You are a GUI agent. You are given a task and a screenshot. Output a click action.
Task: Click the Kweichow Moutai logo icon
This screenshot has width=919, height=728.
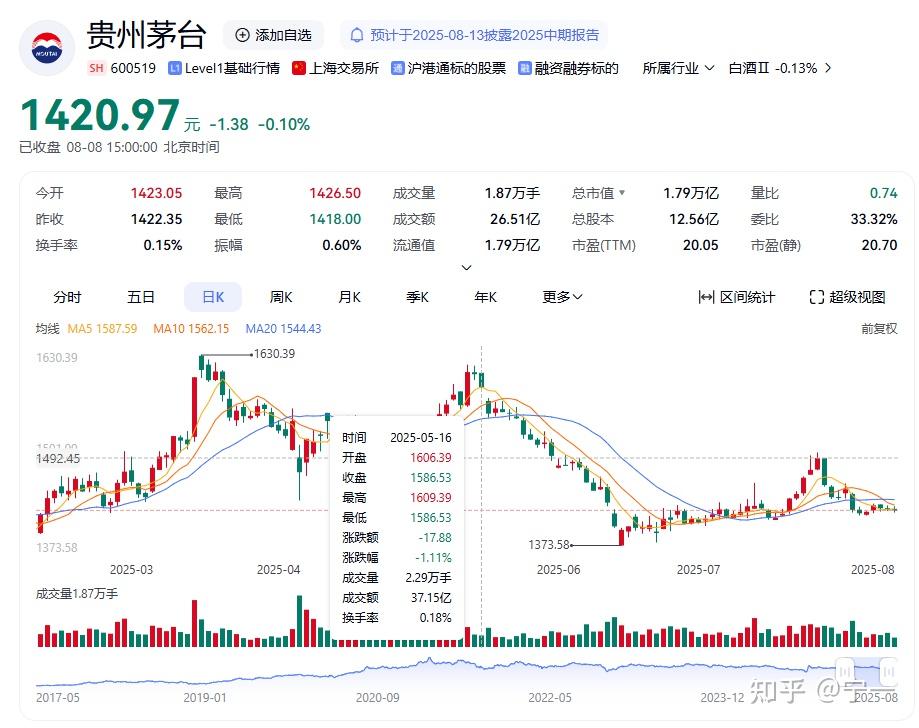[x=47, y=49]
